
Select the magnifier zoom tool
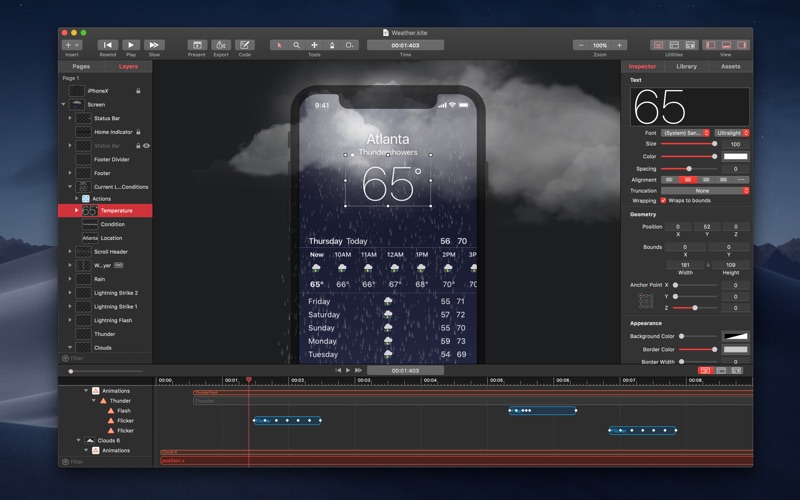coord(297,45)
